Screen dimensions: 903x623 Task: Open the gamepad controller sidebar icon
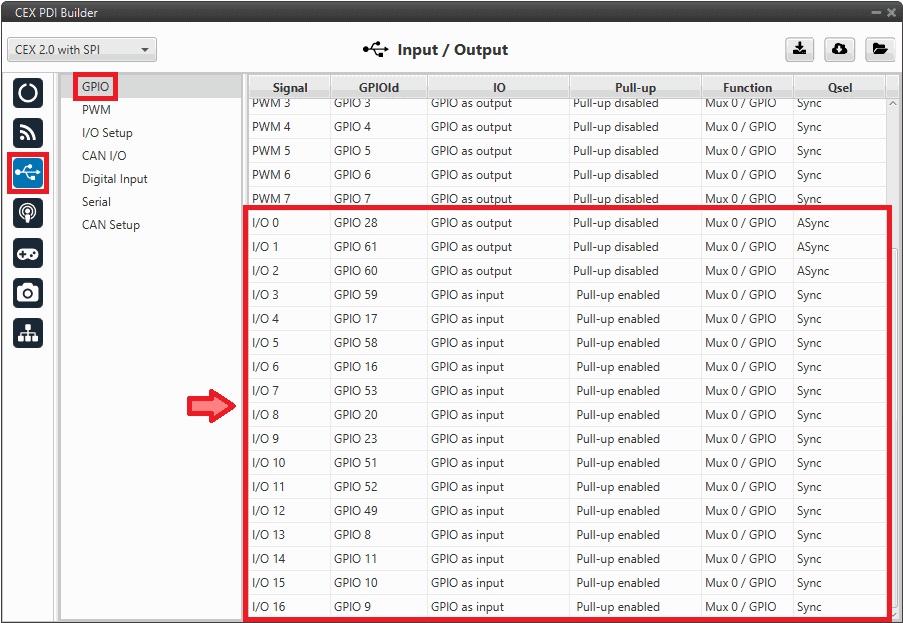pos(28,253)
